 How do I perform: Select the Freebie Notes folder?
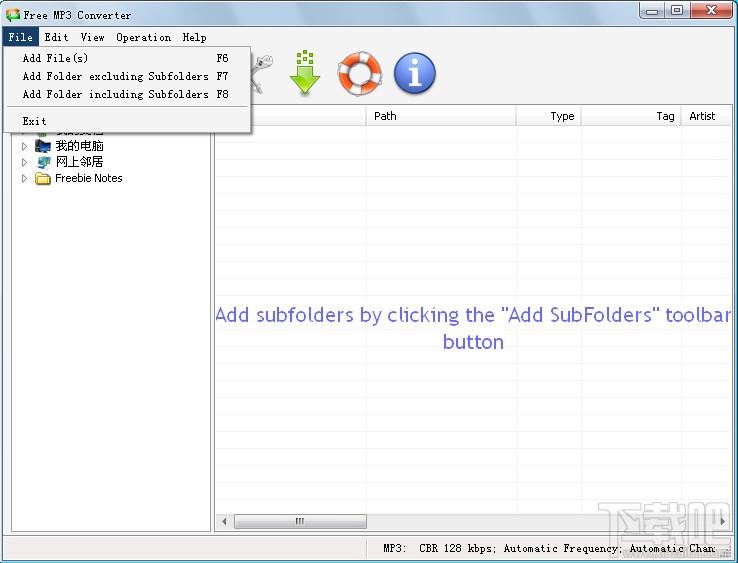[88, 178]
